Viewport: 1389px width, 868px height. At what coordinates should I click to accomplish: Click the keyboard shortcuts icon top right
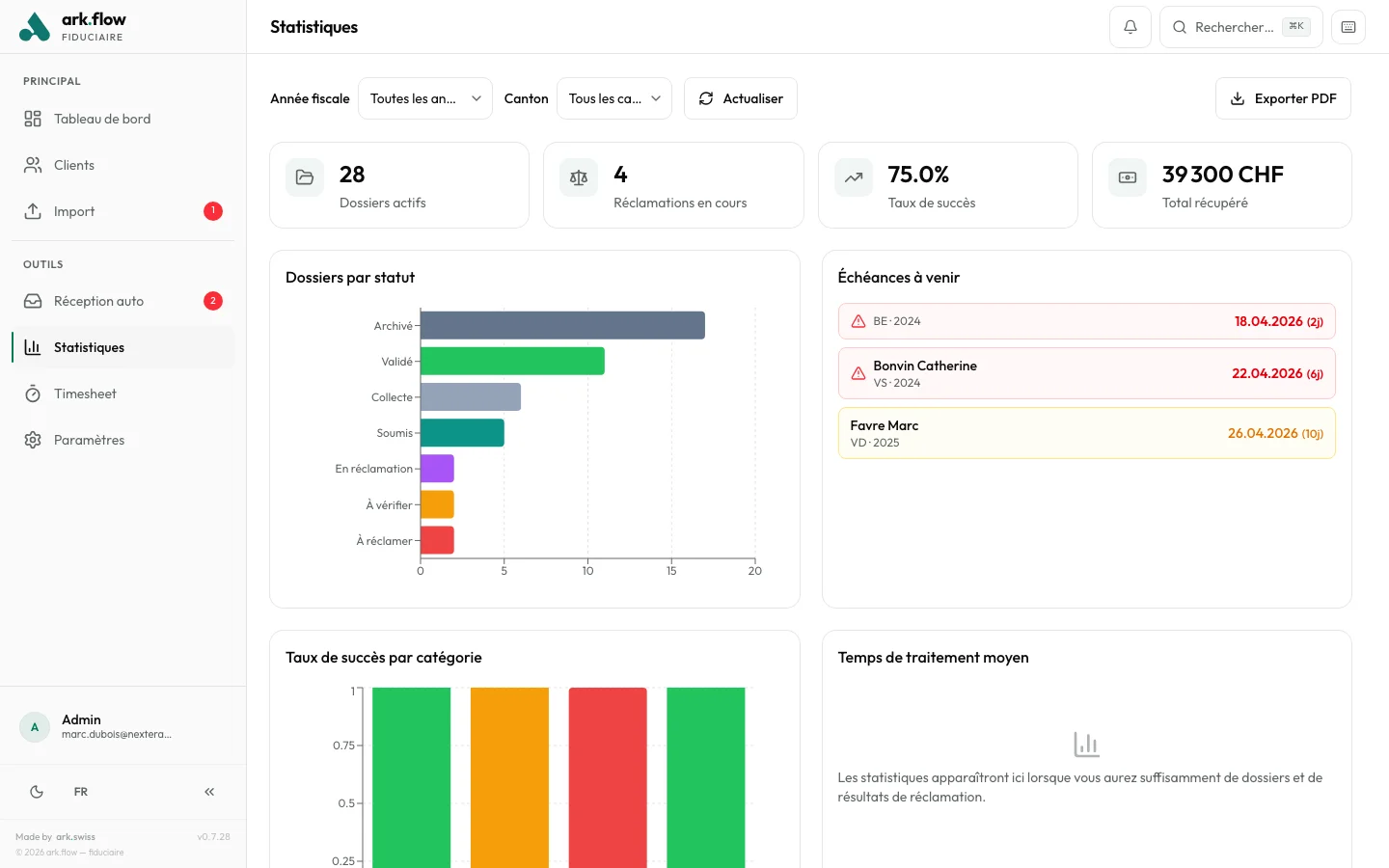1348,26
